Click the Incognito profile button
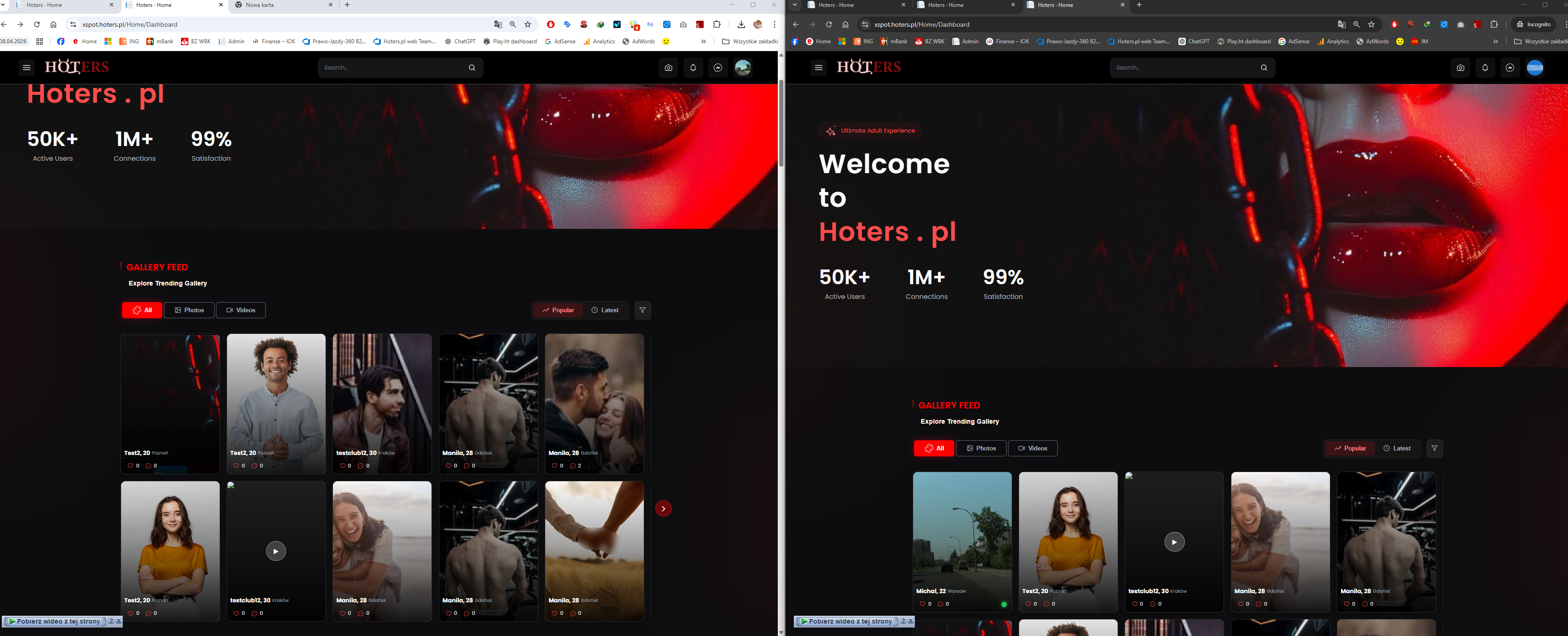The image size is (1568, 636). (1533, 24)
